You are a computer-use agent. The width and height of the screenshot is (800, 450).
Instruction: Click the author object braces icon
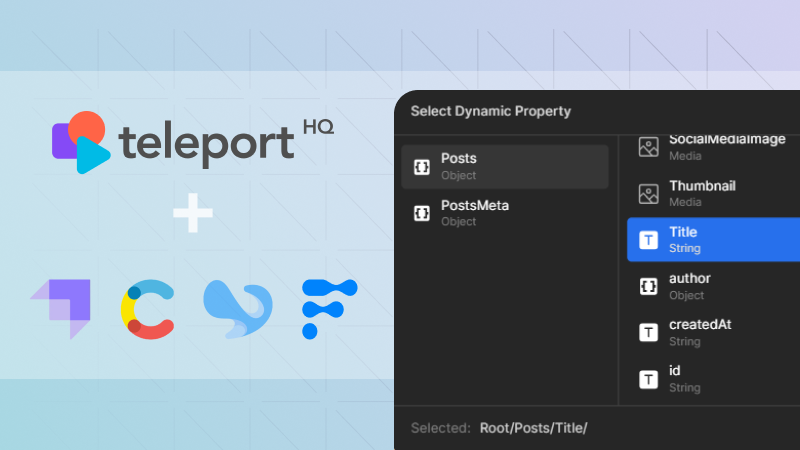click(648, 286)
